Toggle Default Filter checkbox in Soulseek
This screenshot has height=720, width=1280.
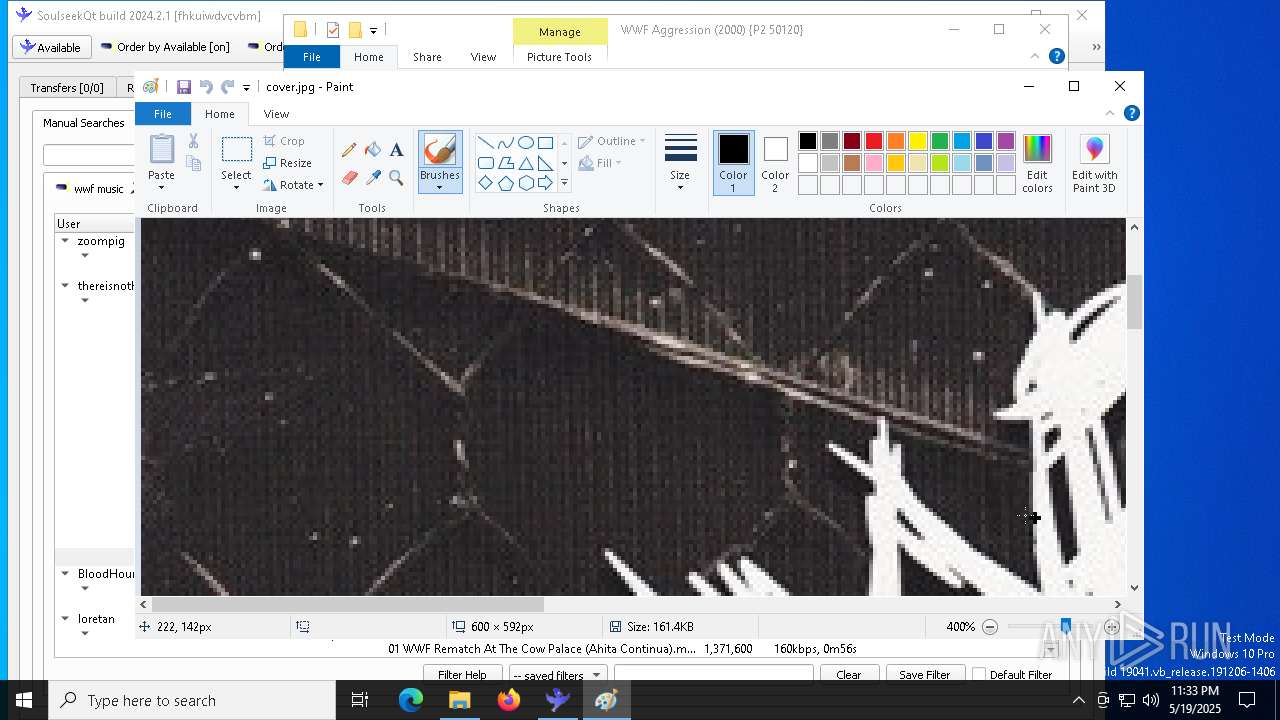click(979, 675)
